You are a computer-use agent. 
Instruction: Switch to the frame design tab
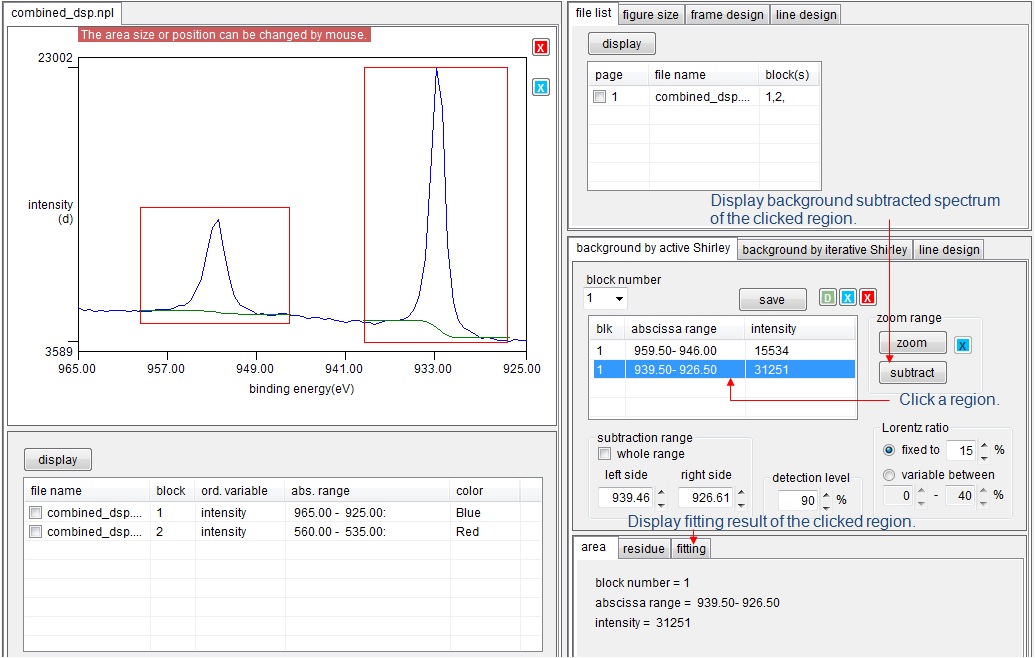(x=727, y=15)
